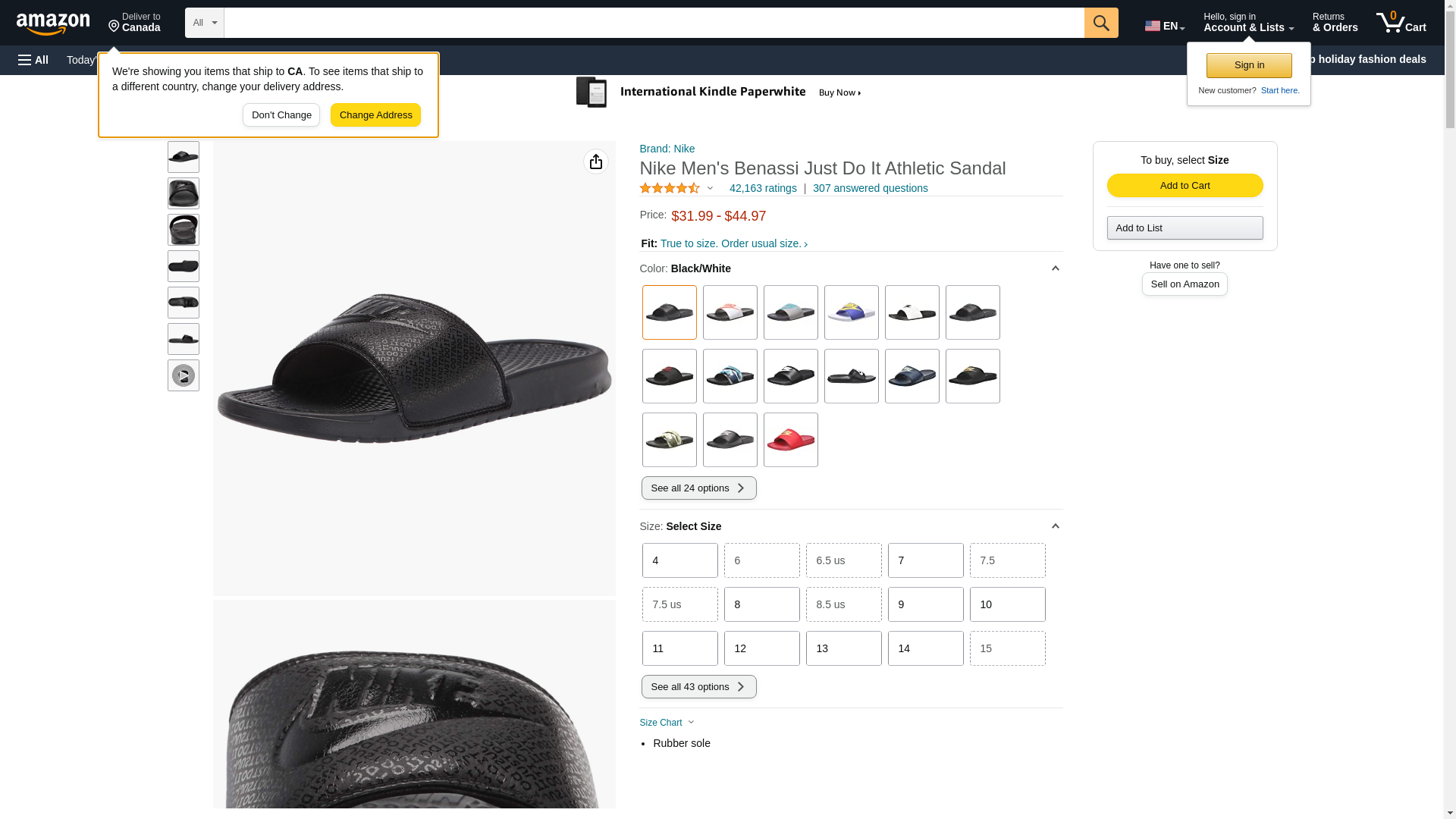Select size 12
The height and width of the screenshot is (819, 1456).
coord(761,648)
